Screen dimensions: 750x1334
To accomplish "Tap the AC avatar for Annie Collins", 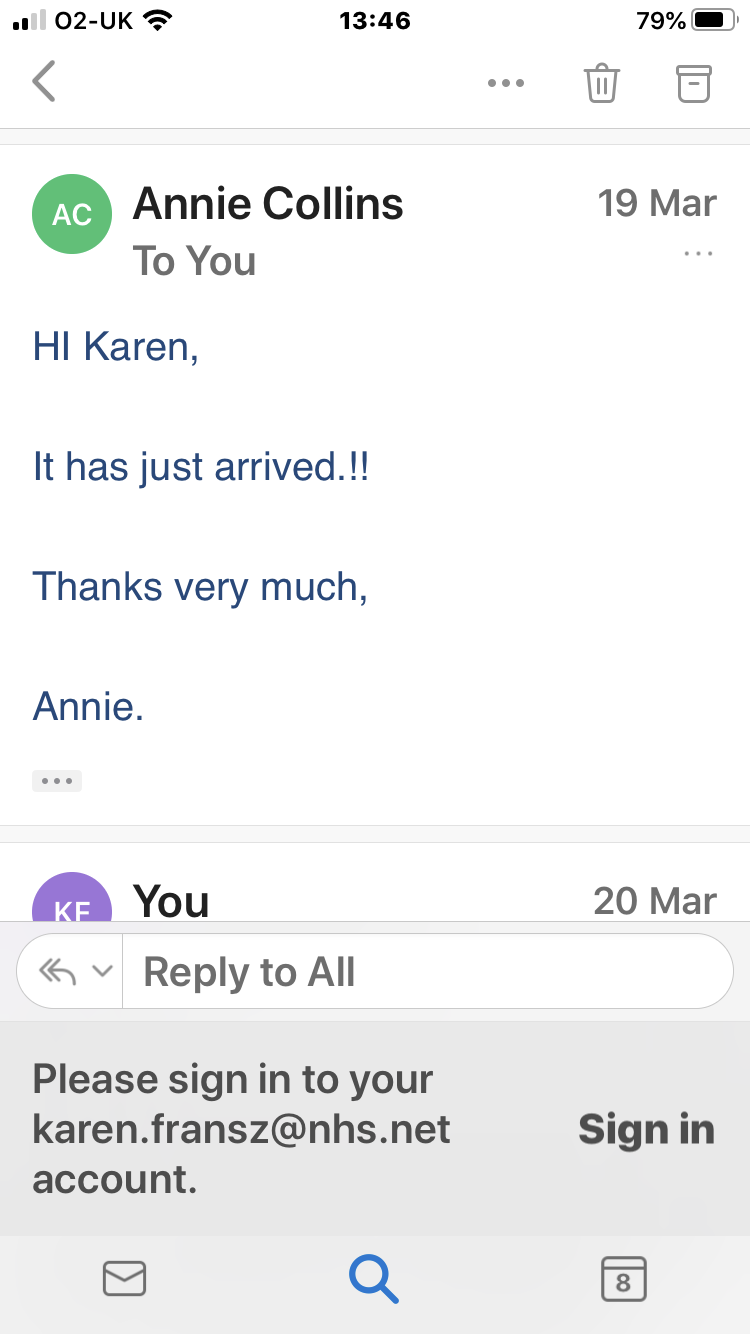I will (72, 215).
